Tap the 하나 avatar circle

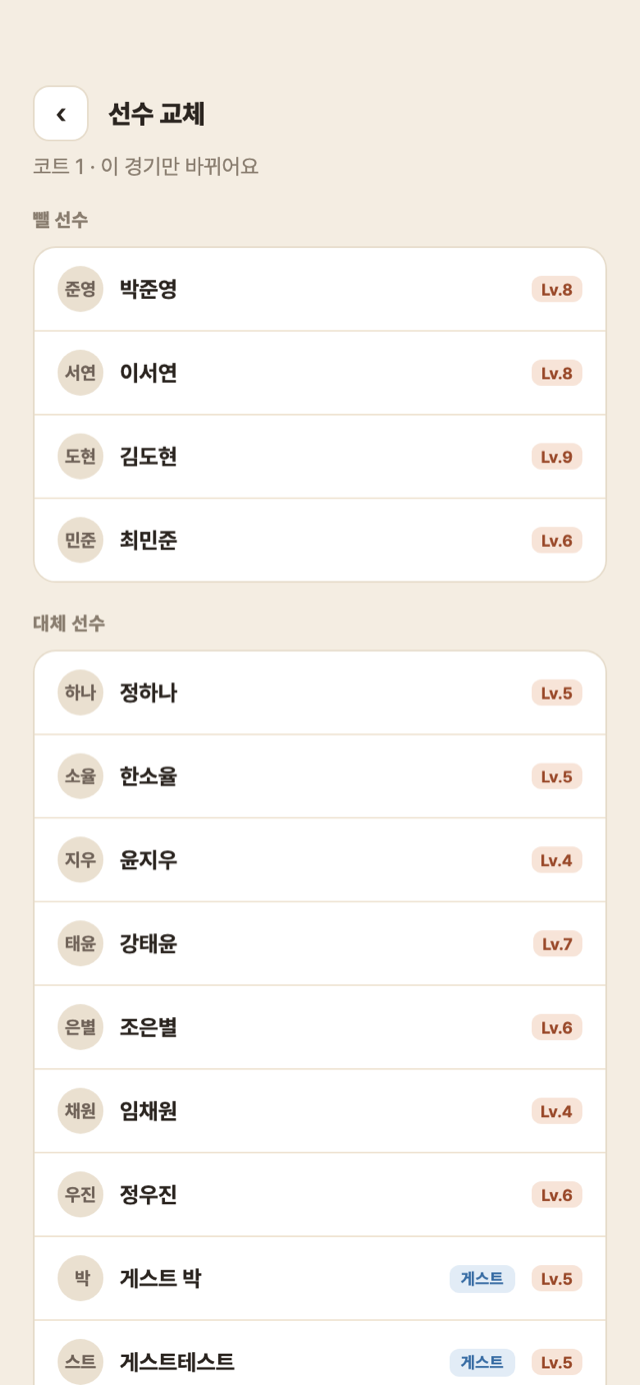[x=80, y=693]
